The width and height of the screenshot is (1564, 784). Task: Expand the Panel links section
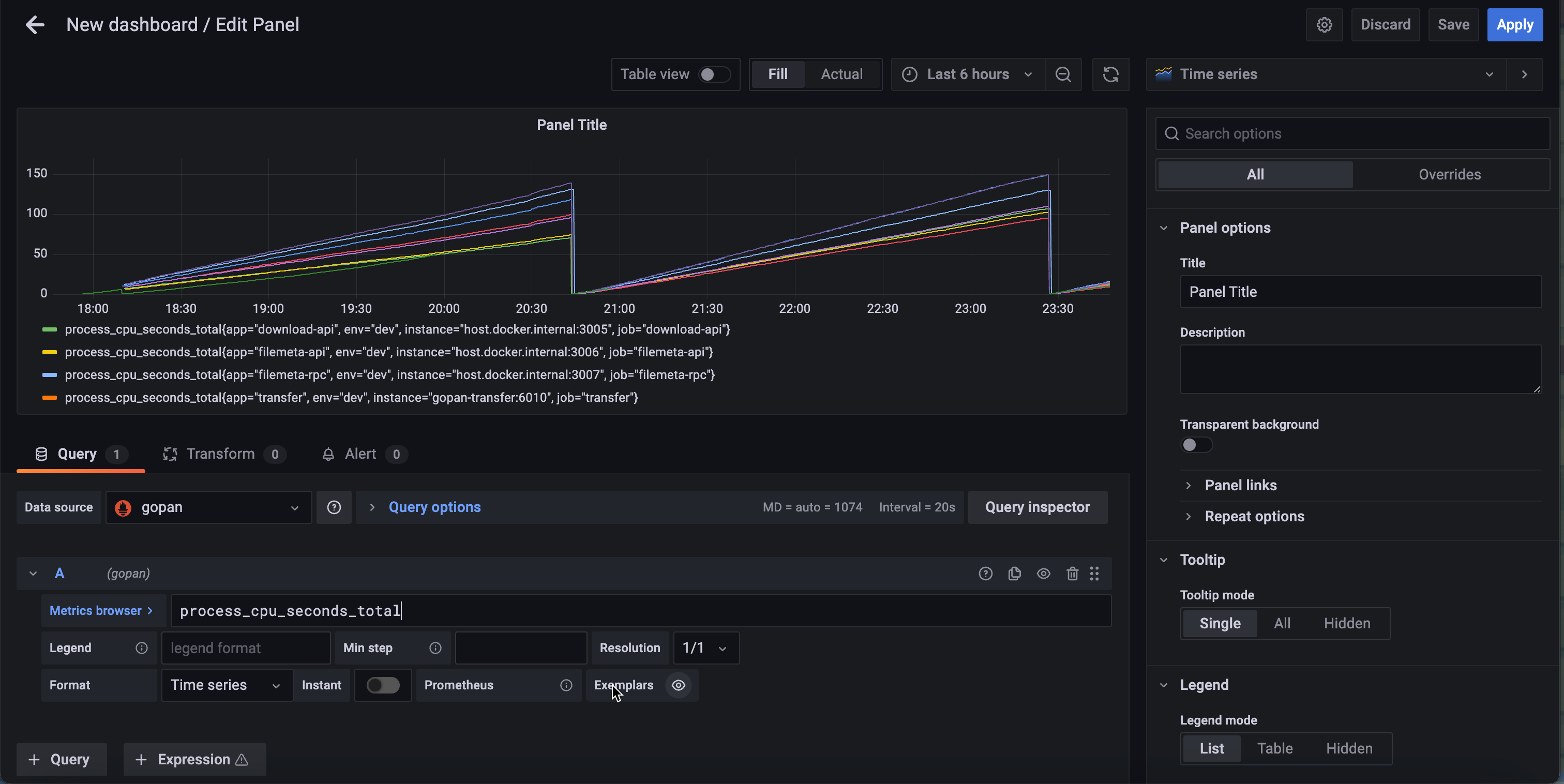click(x=1240, y=485)
